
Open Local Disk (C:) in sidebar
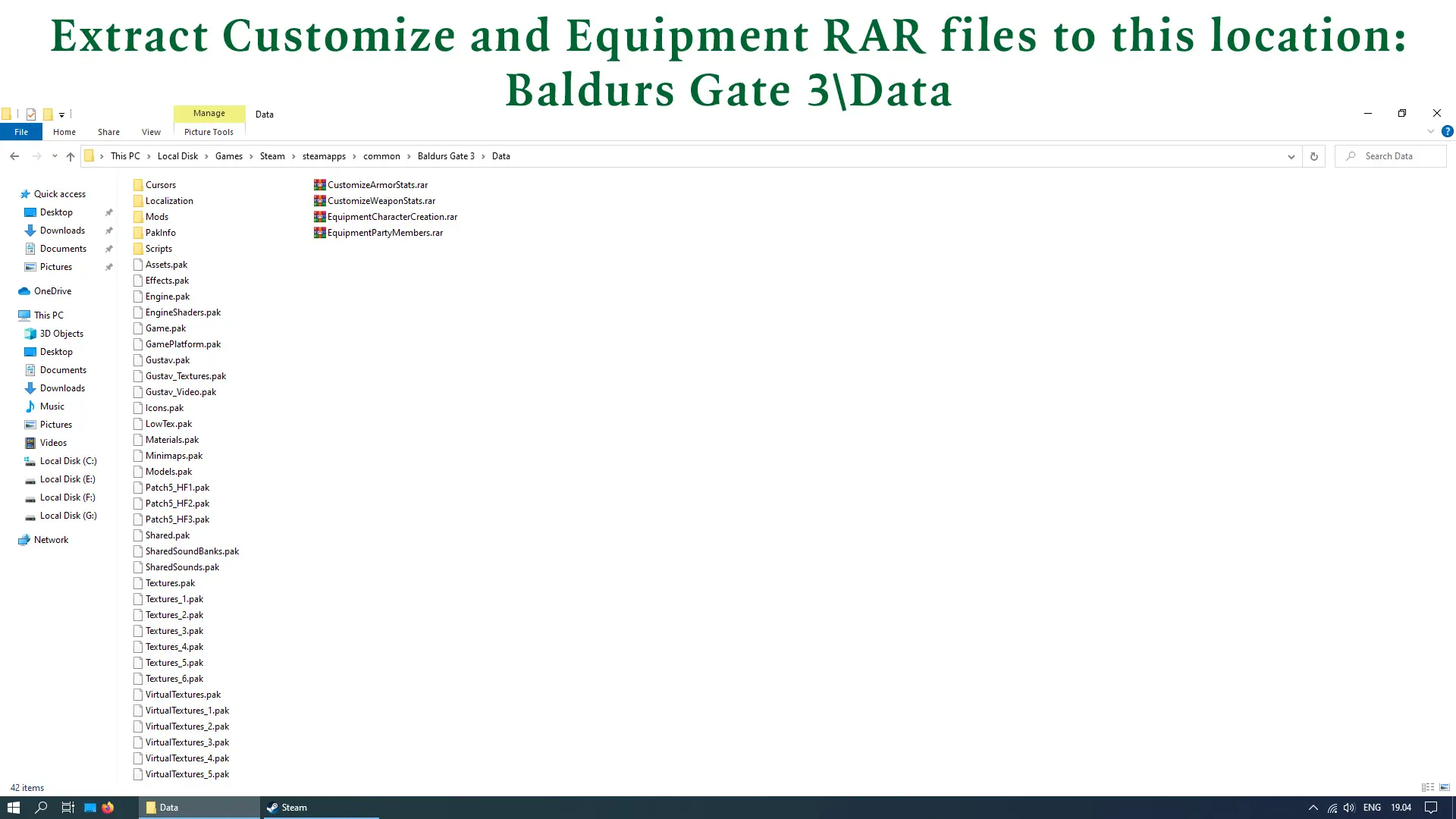coord(68,461)
